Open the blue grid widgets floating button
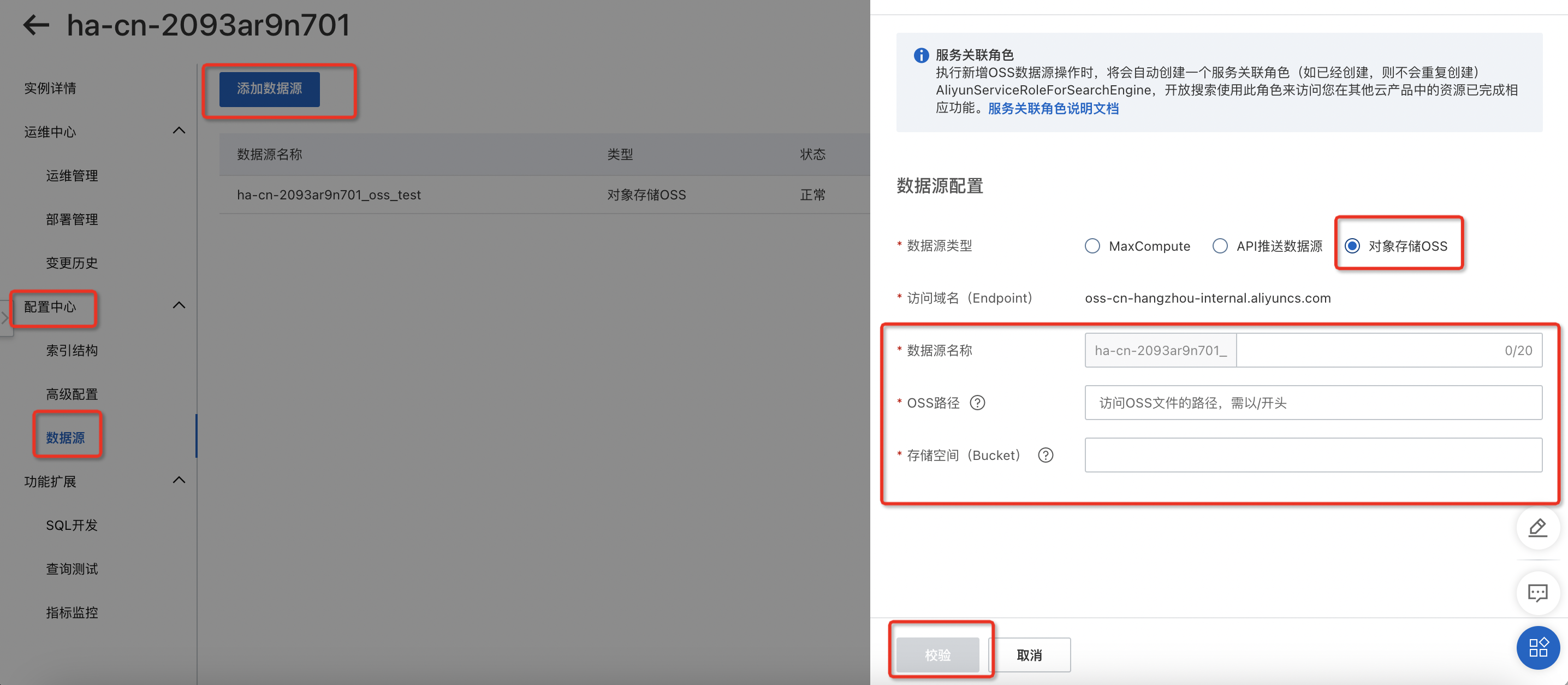1568x685 pixels. coord(1537,647)
